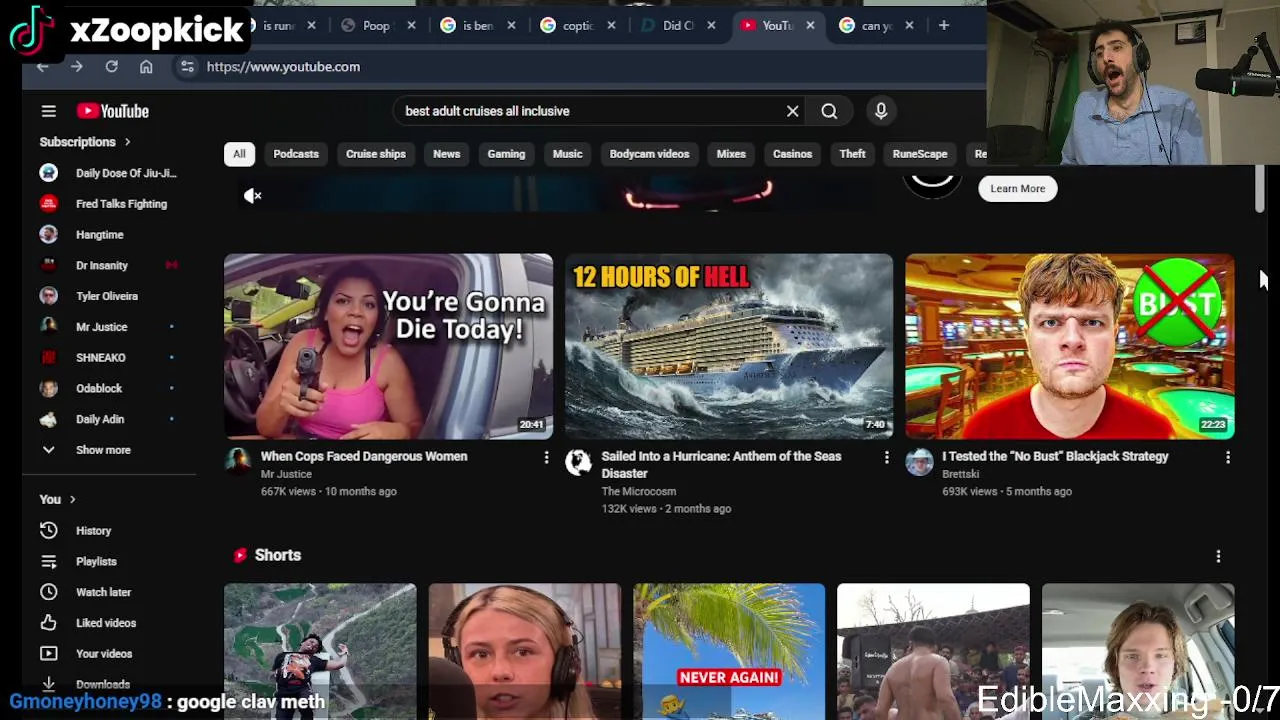
Task: Open options for No Bust Blackjack video
Action: pyautogui.click(x=1228, y=457)
